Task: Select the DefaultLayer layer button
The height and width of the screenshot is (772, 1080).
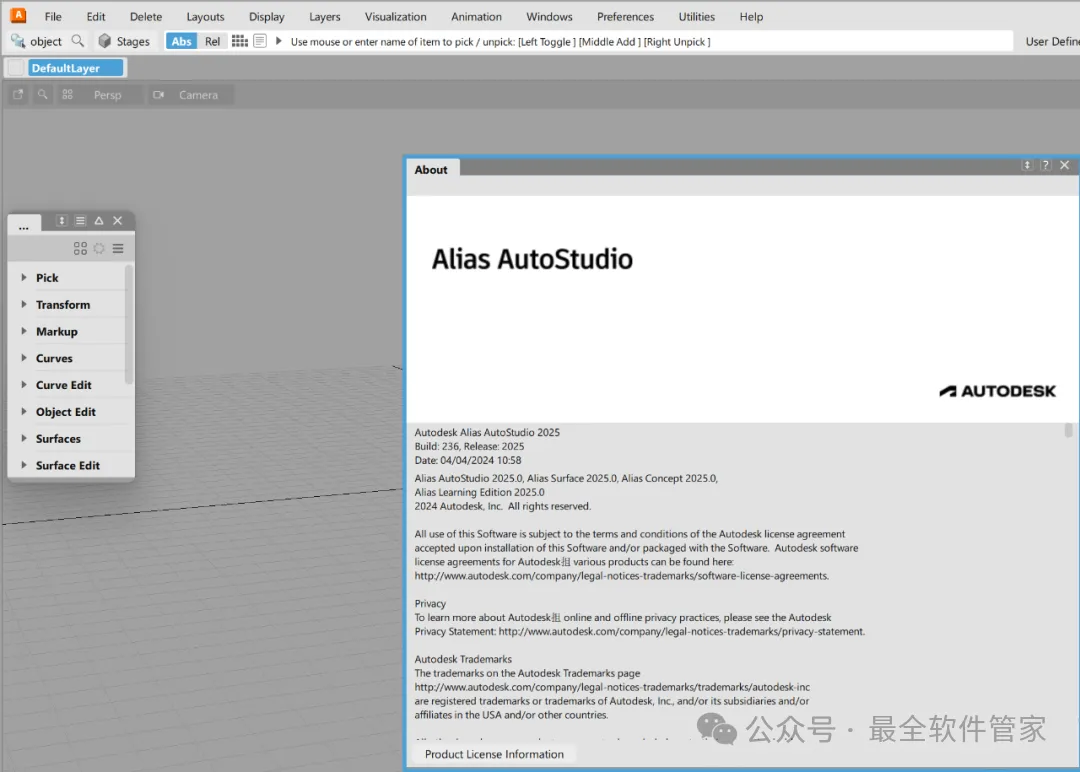Action: pyautogui.click(x=76, y=67)
